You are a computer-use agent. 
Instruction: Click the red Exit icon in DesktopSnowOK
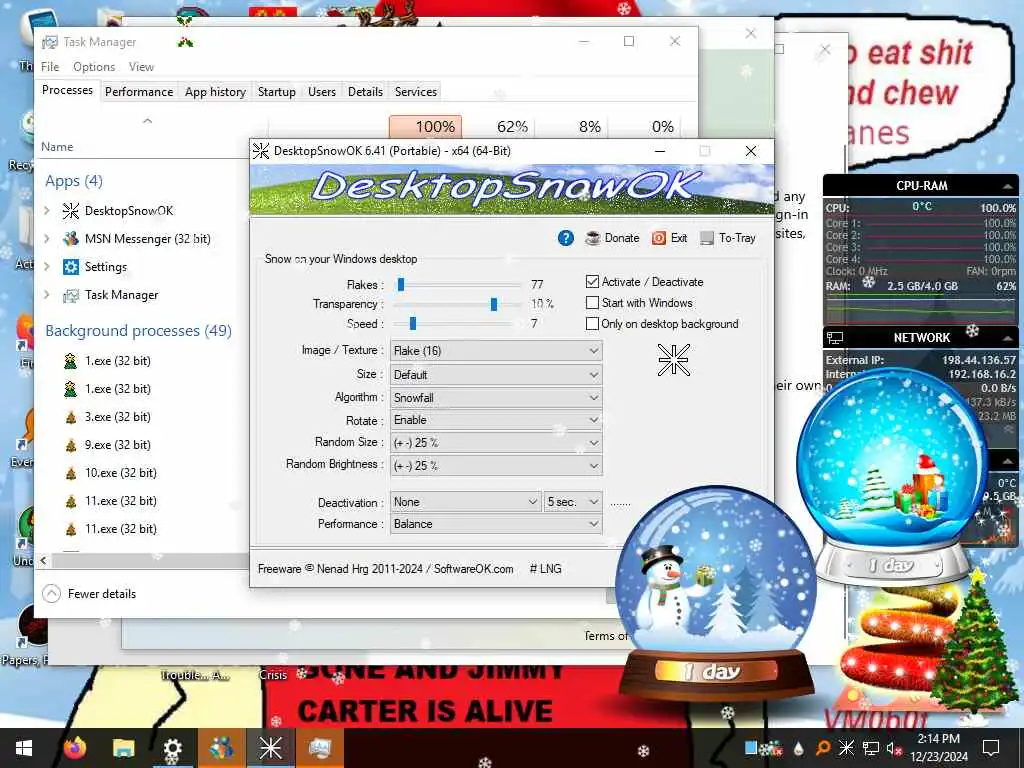(658, 238)
